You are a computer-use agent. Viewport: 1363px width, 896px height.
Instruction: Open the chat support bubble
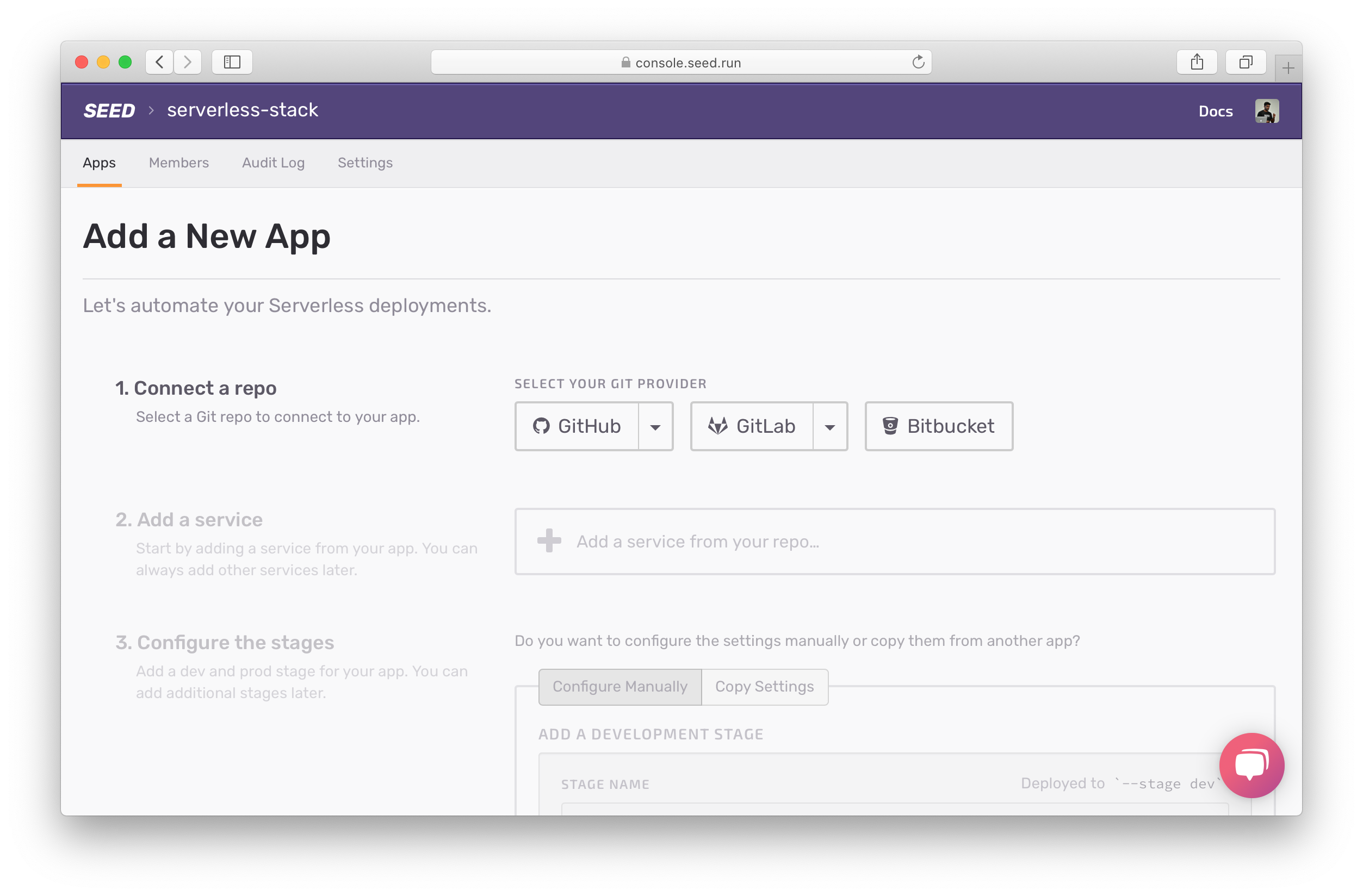[x=1252, y=764]
